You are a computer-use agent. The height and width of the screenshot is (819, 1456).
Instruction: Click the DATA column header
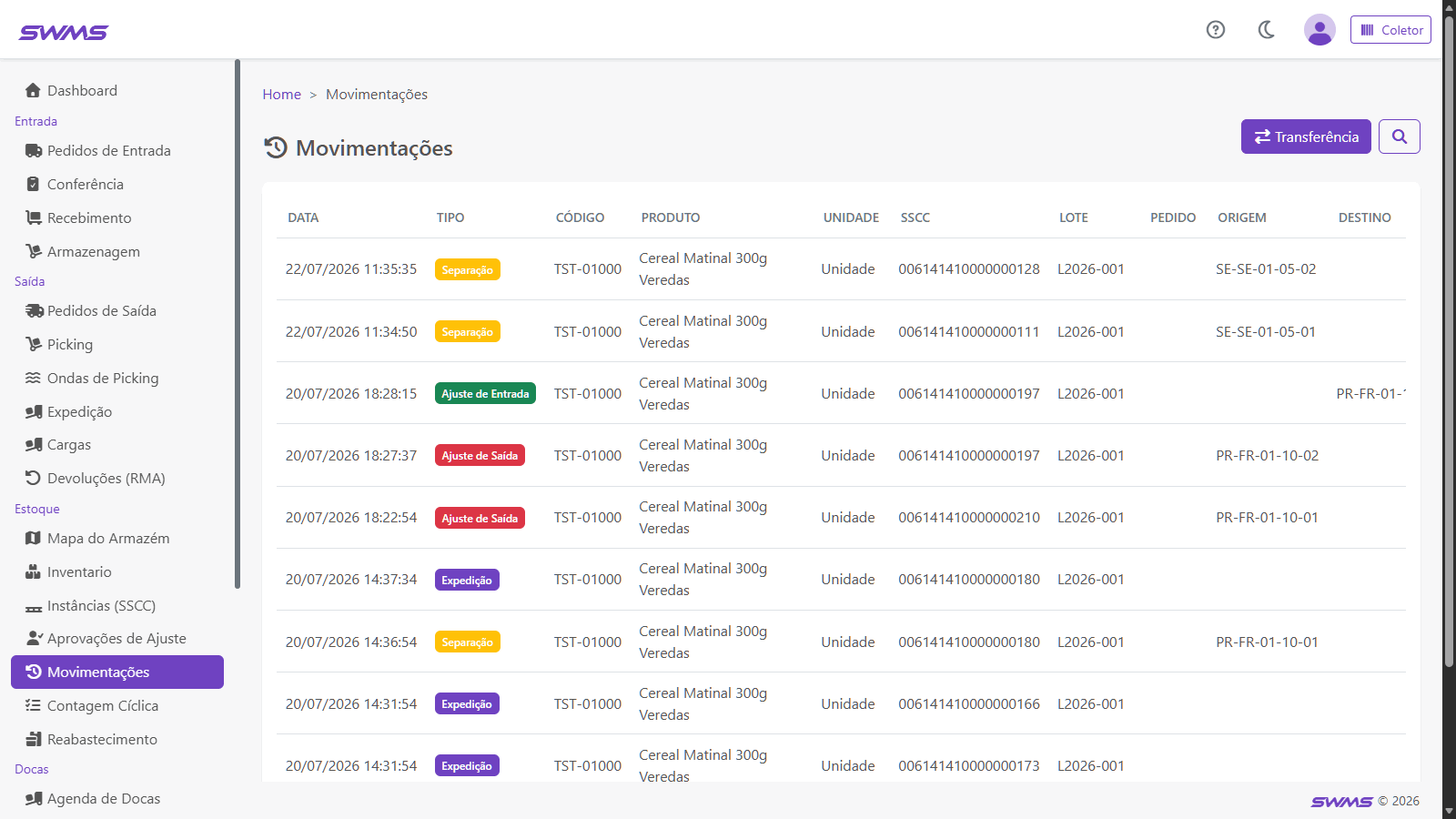303,217
